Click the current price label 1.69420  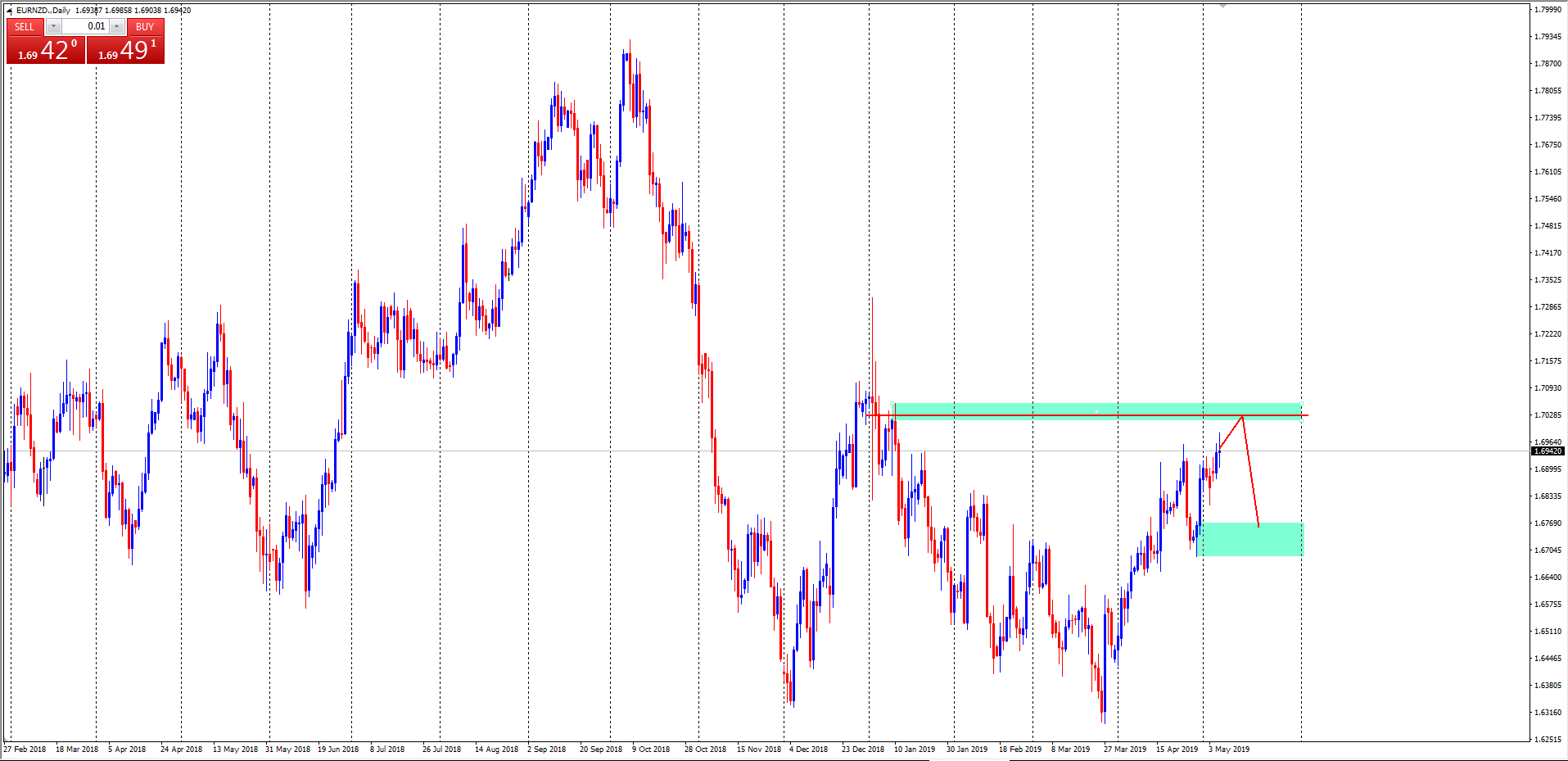[1548, 451]
